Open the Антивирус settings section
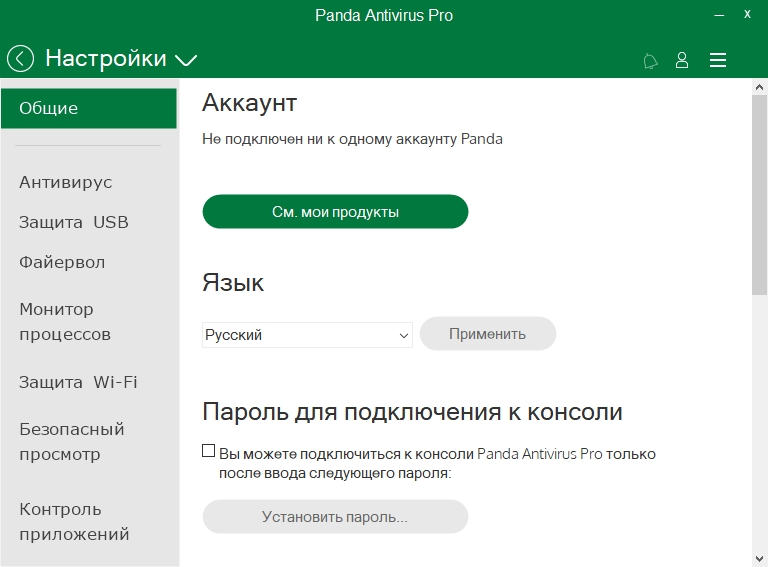 (66, 182)
